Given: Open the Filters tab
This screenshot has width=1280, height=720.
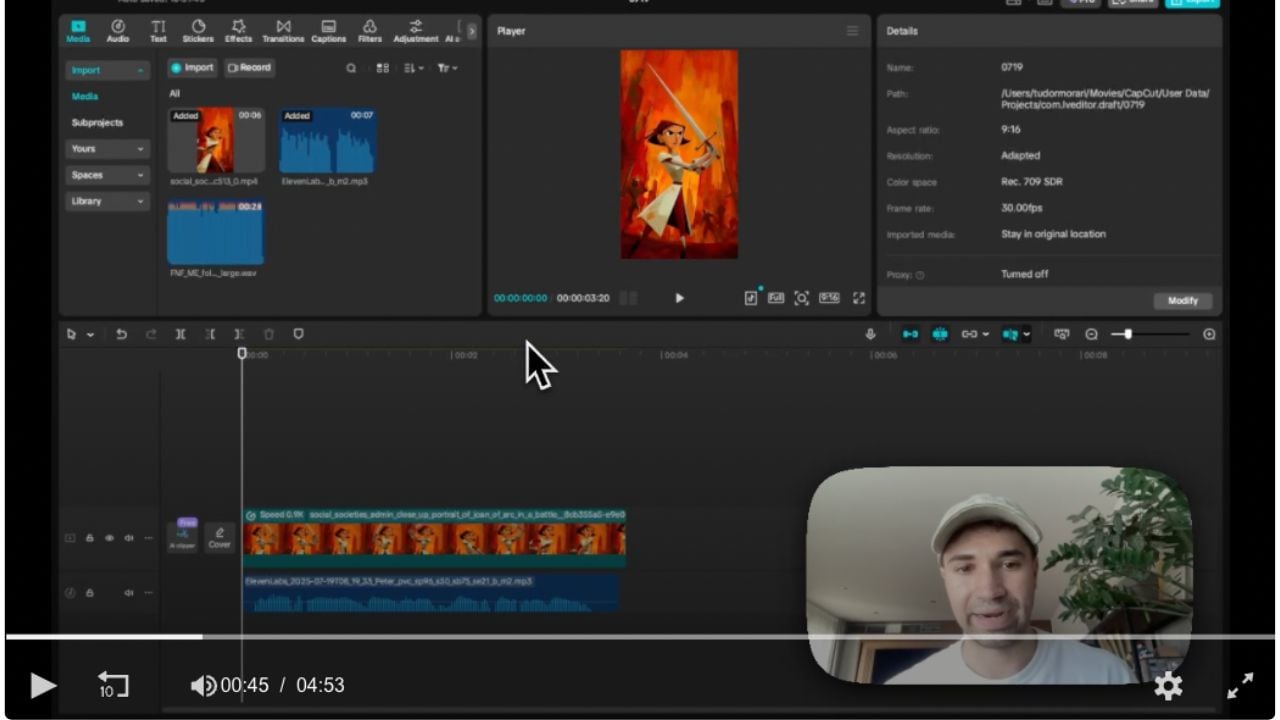Looking at the screenshot, I should (370, 31).
